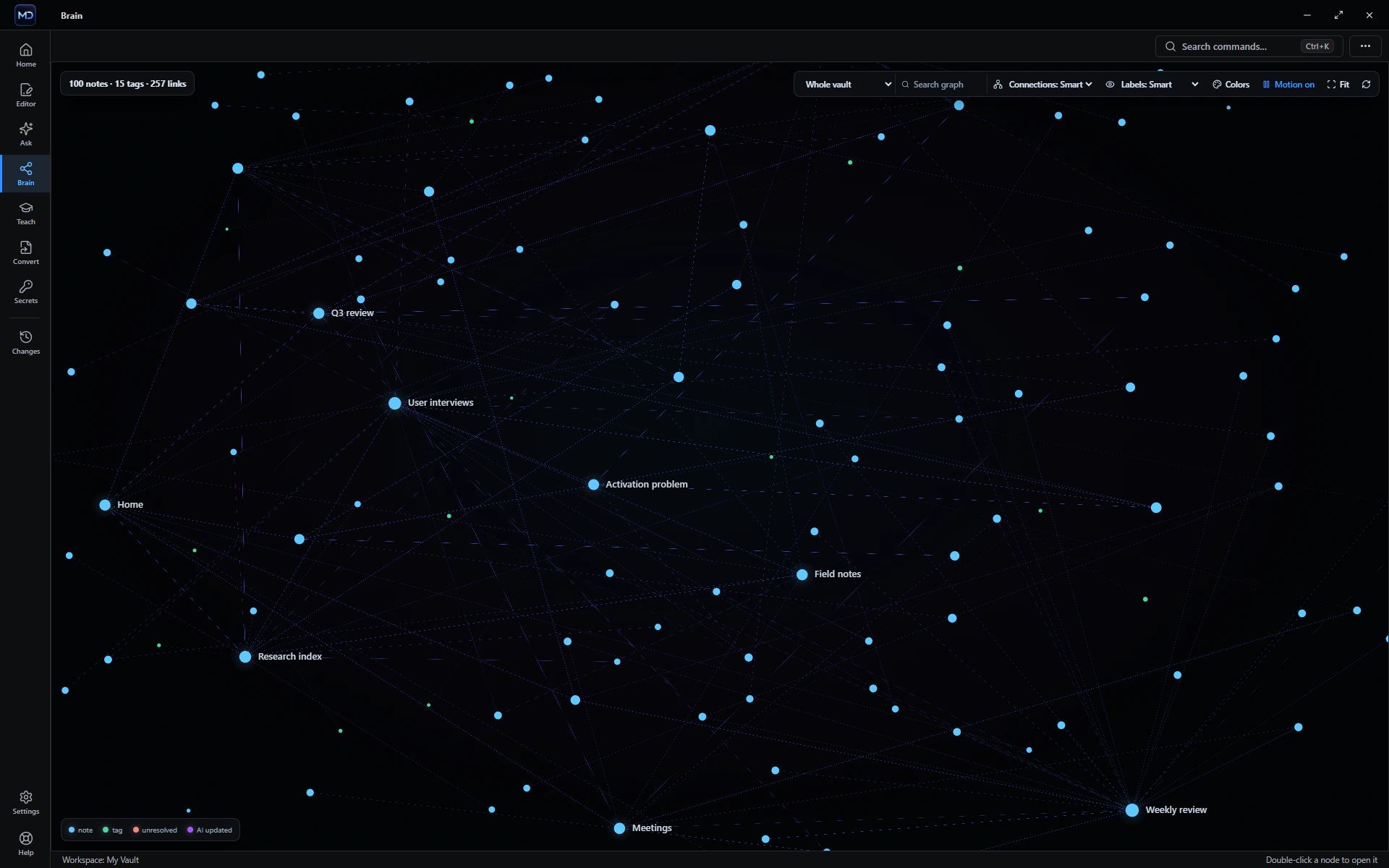Viewport: 1389px width, 868px height.
Task: Minimize the Brain window
Action: point(1307,15)
